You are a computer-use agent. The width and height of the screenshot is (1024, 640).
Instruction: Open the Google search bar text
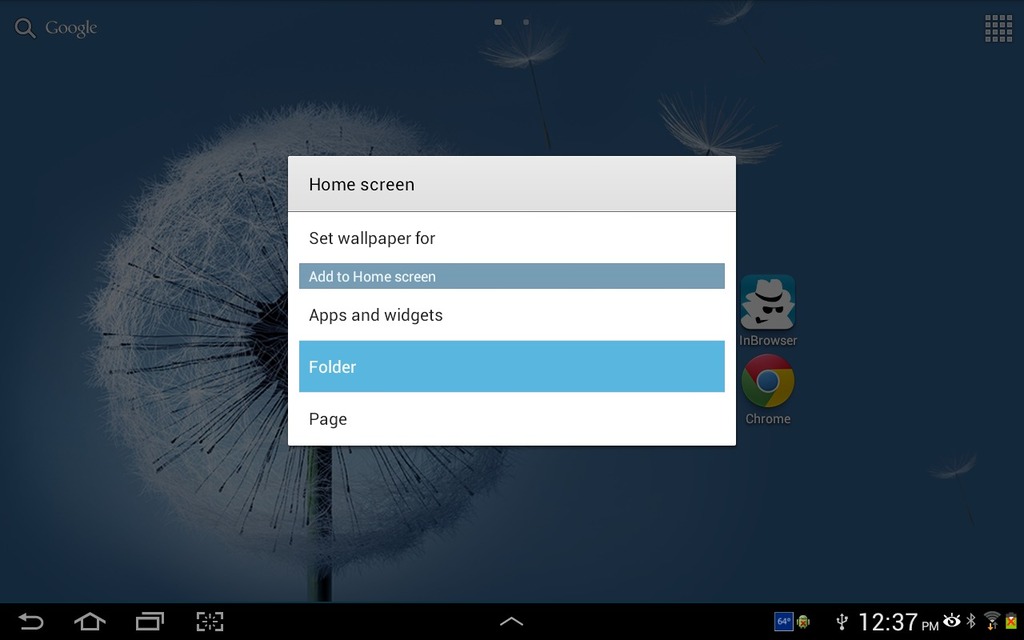(71, 28)
